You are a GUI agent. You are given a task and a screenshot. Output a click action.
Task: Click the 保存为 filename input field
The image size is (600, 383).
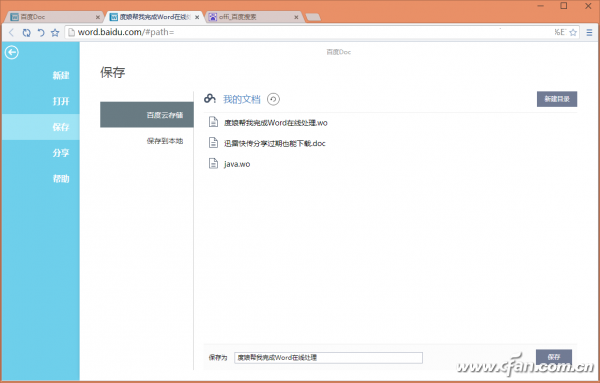pos(328,358)
